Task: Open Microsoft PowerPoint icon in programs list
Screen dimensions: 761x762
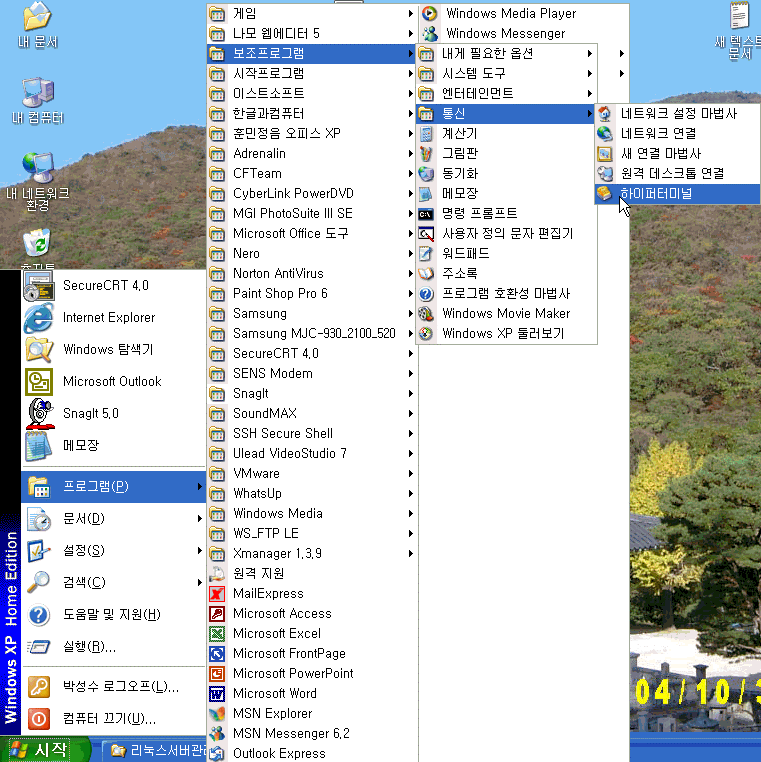Action: click(217, 674)
